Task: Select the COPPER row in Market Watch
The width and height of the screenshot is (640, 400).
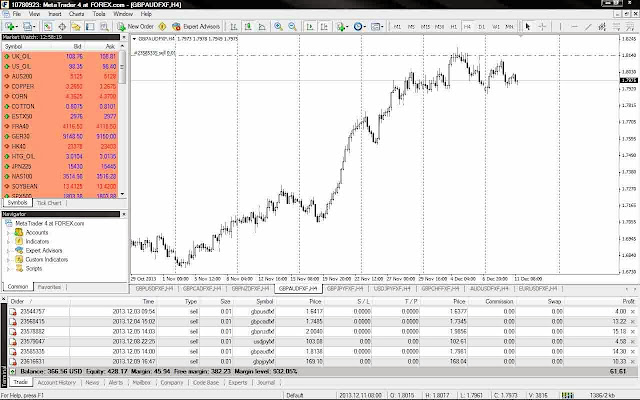Action: coord(60,87)
